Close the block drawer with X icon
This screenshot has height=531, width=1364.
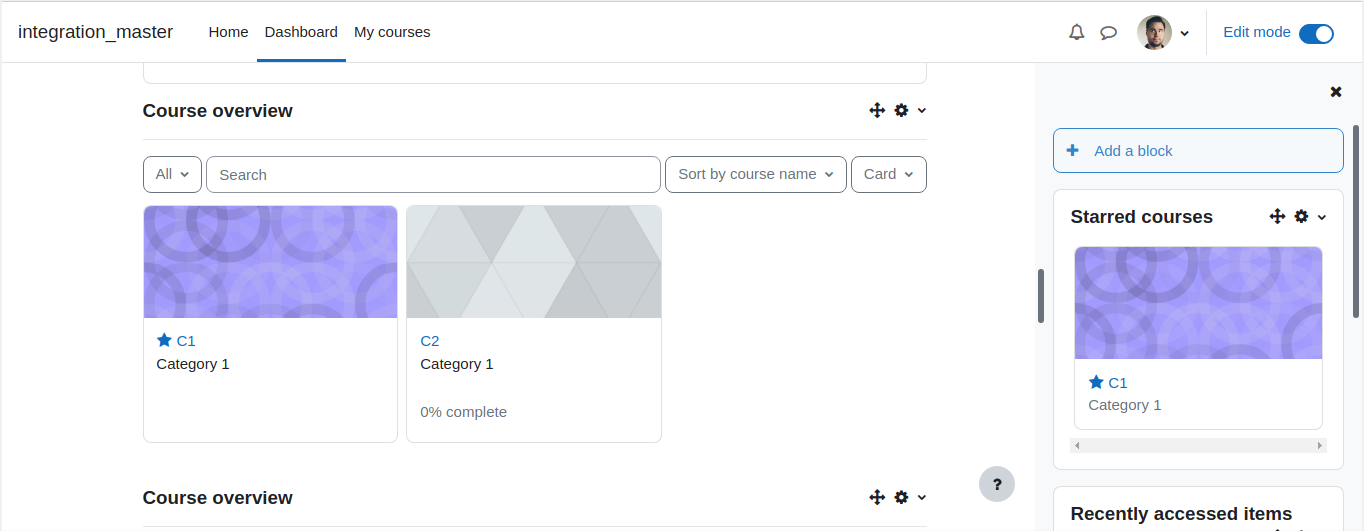click(x=1335, y=92)
